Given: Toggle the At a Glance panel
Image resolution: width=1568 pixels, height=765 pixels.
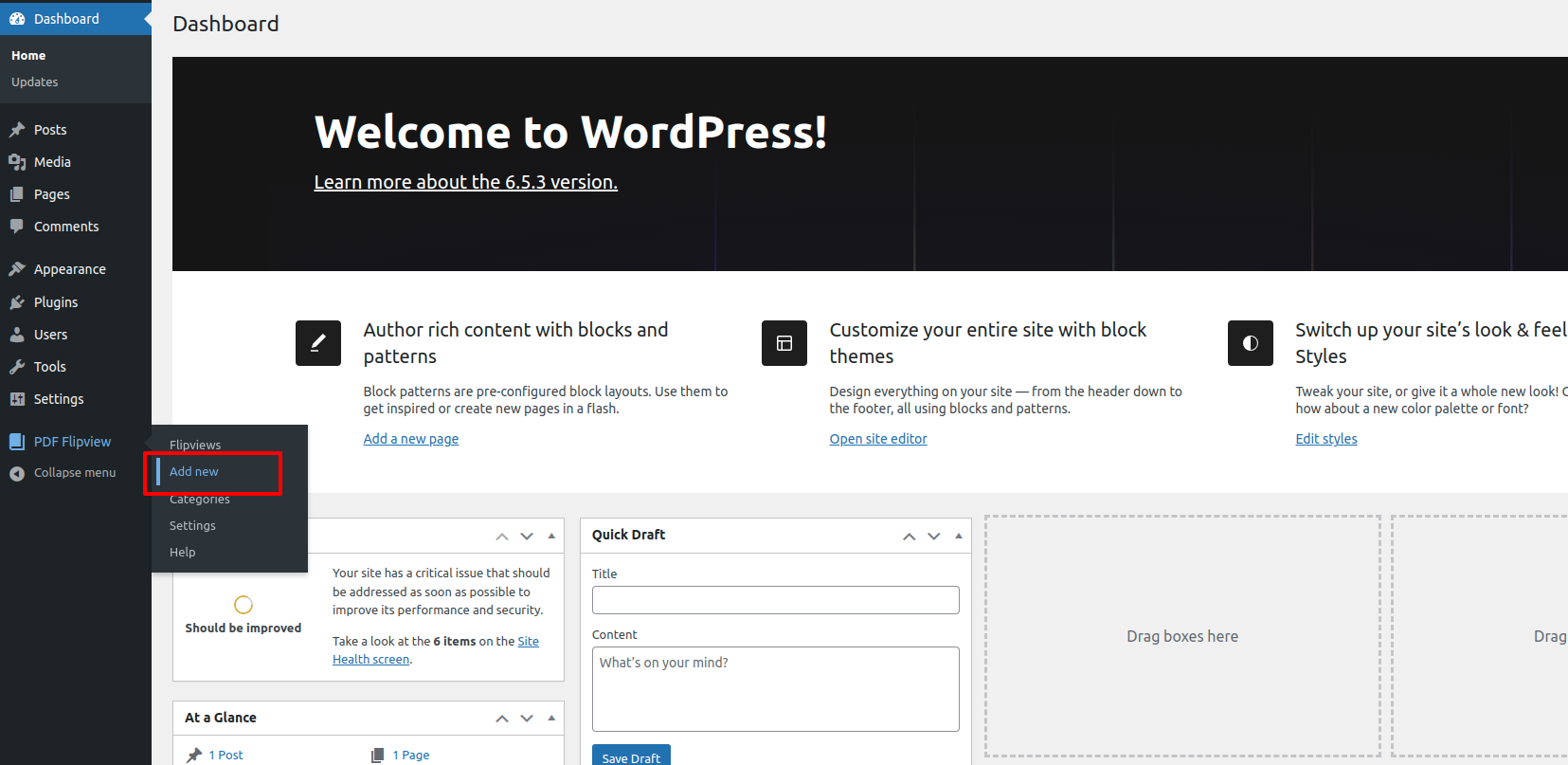Looking at the screenshot, I should point(551,719).
